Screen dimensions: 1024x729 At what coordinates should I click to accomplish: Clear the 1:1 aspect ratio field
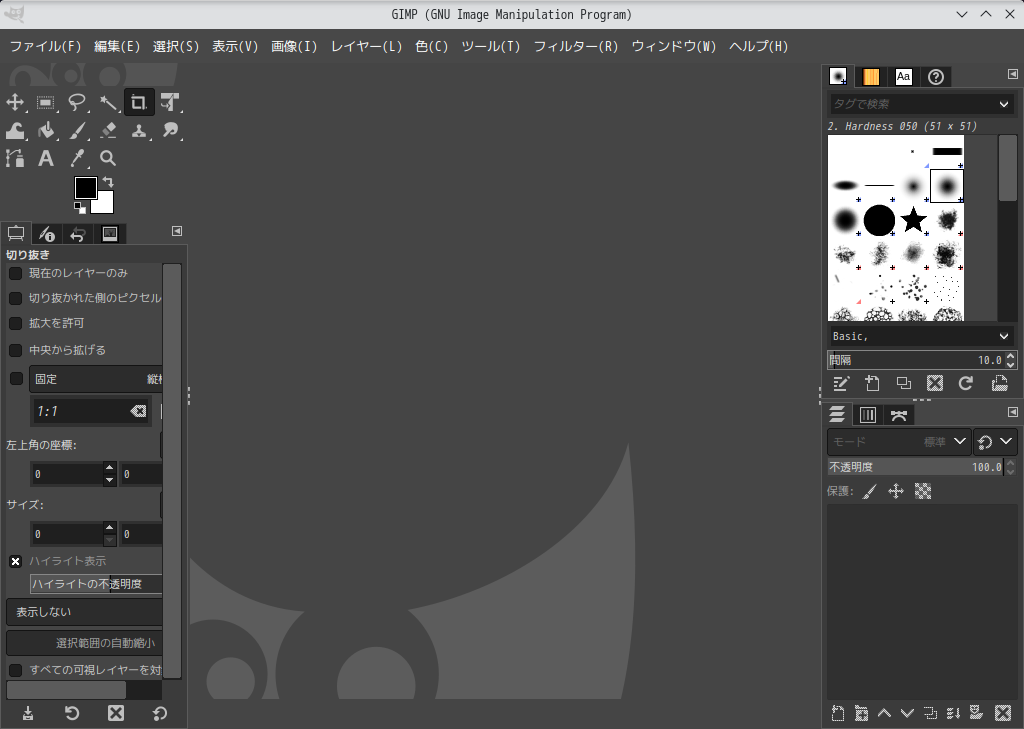point(138,411)
